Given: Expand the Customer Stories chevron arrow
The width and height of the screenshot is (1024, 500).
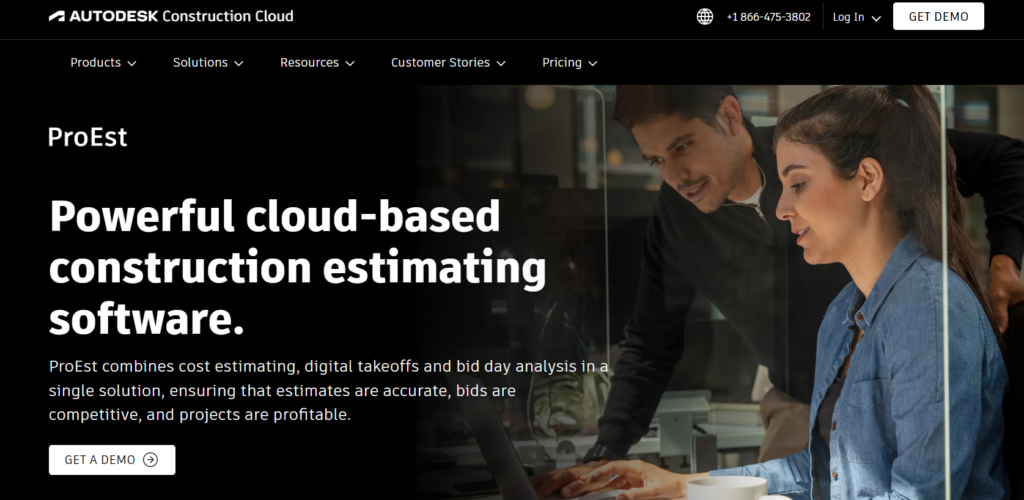Looking at the screenshot, I should point(500,63).
